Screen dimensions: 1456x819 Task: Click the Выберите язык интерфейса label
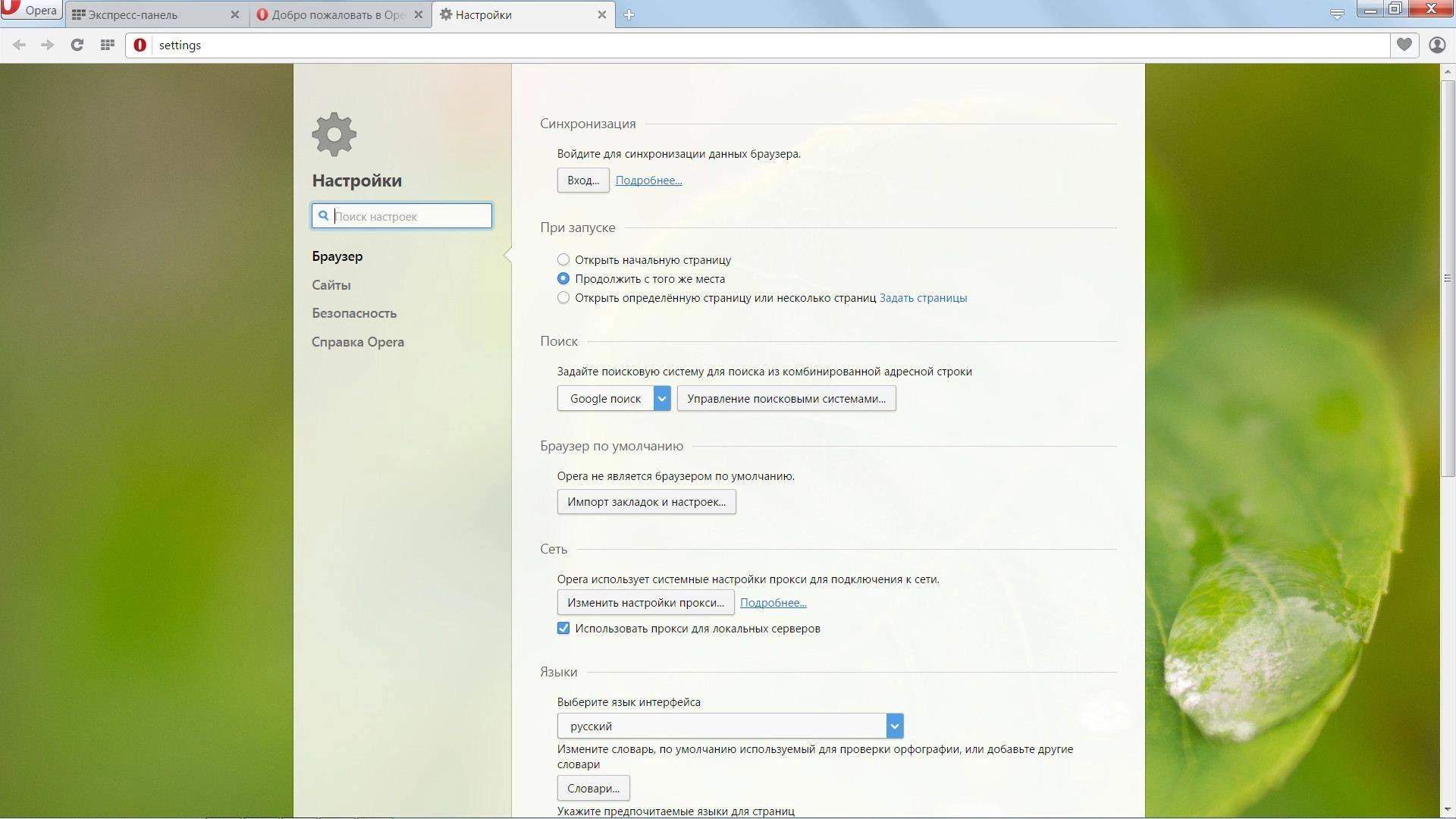coord(629,702)
